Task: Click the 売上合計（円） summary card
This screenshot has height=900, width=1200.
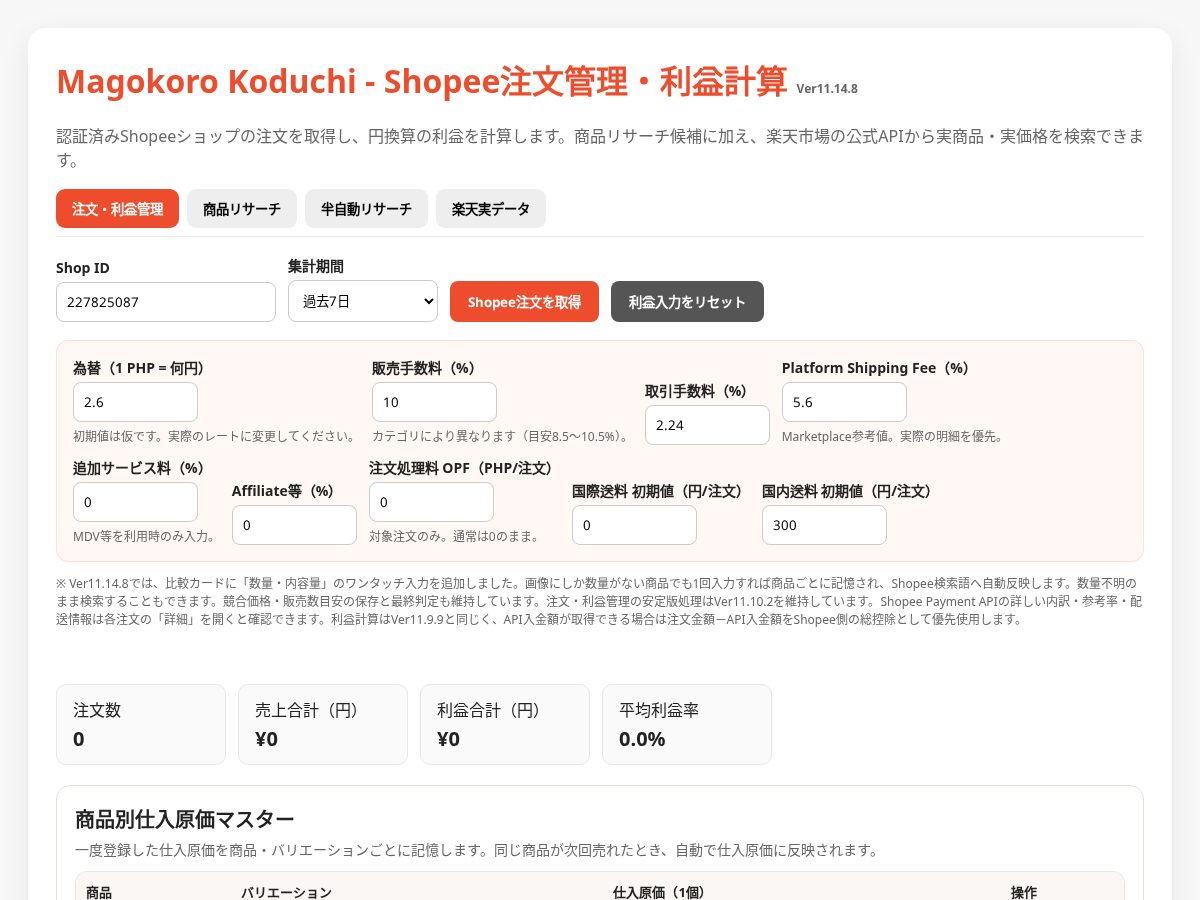Action: [x=323, y=724]
